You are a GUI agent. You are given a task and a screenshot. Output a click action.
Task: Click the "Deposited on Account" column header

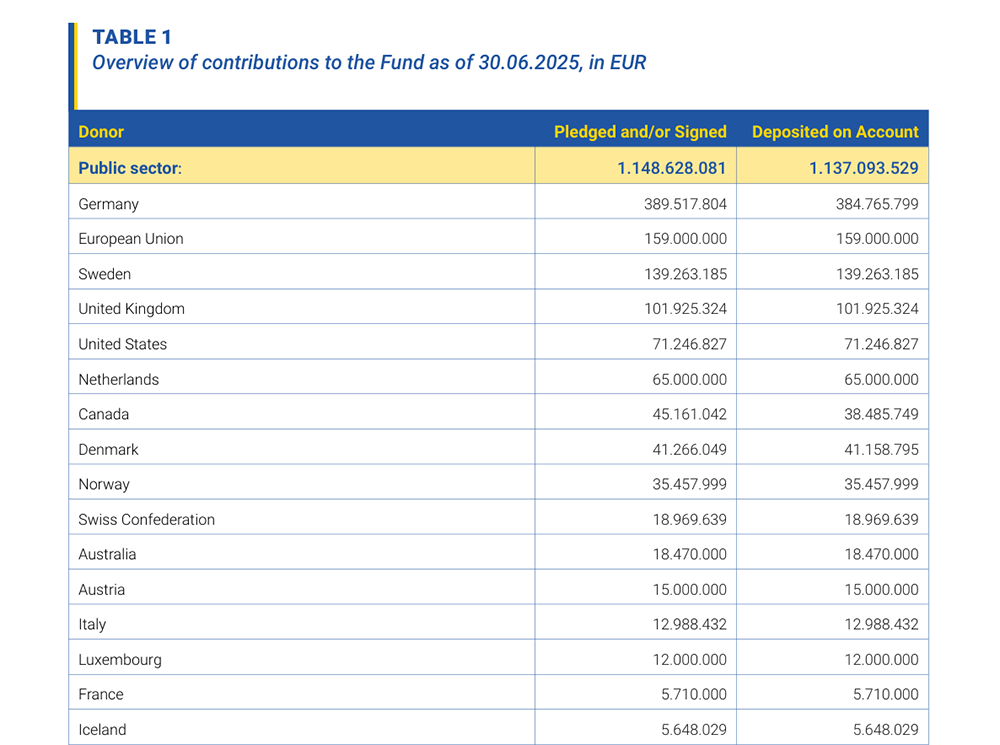834,132
